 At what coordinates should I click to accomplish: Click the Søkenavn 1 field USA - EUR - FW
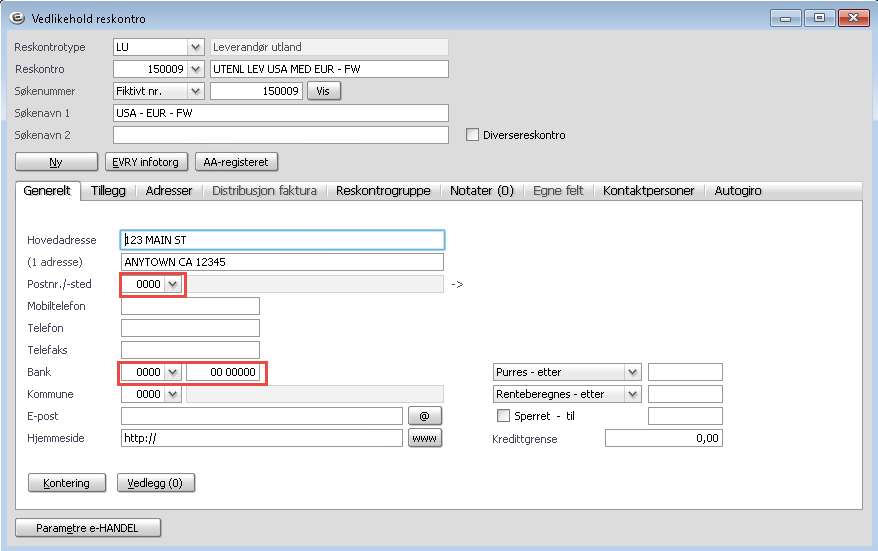[x=281, y=113]
